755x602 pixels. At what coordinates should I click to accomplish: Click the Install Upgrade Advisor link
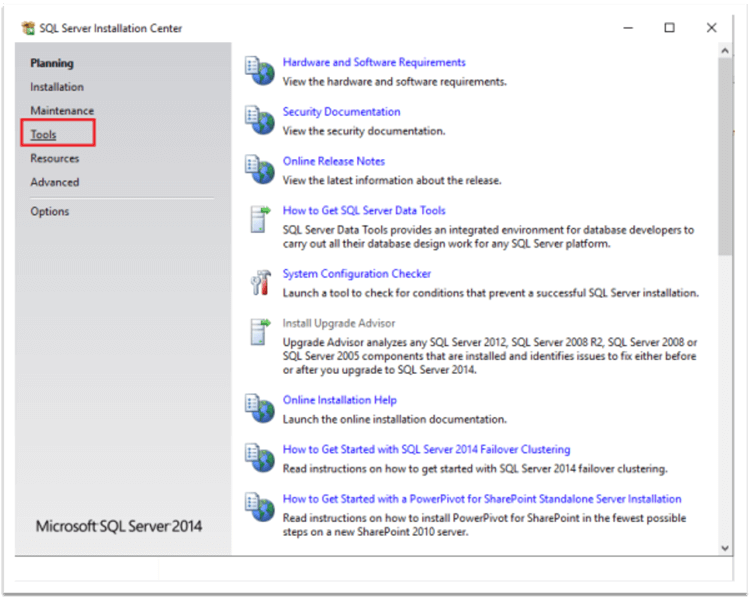[x=339, y=323]
